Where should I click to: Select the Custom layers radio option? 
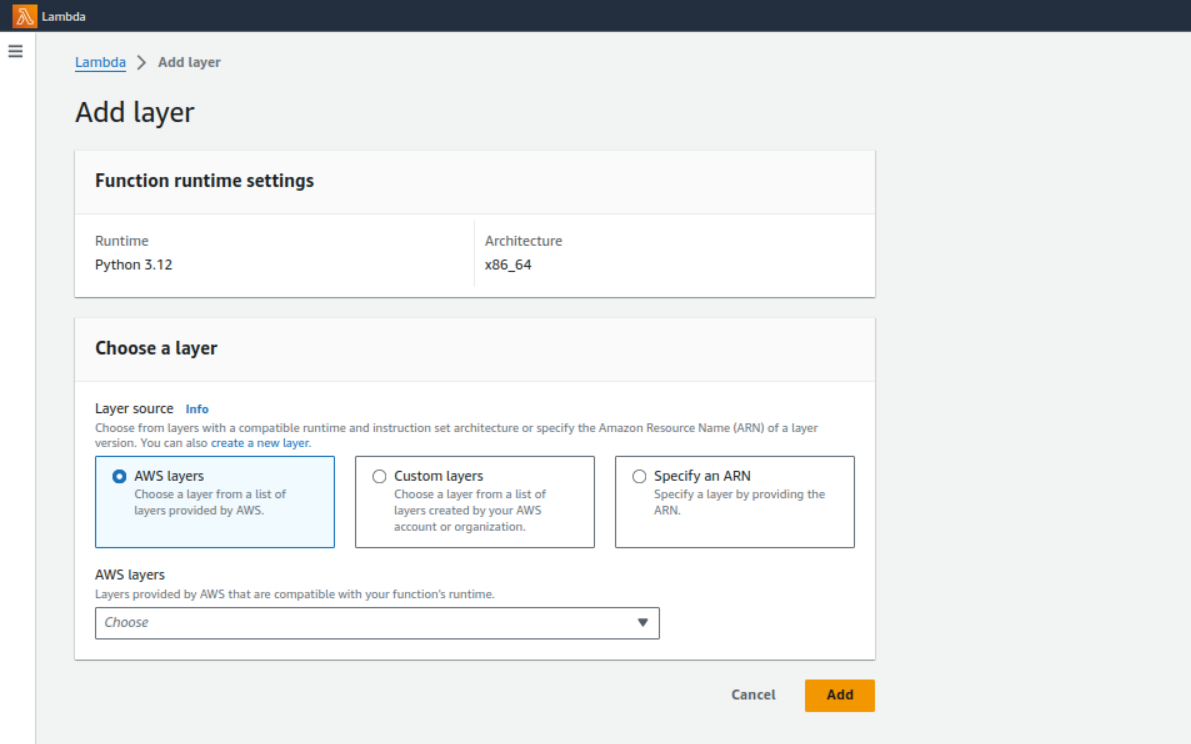[379, 477]
